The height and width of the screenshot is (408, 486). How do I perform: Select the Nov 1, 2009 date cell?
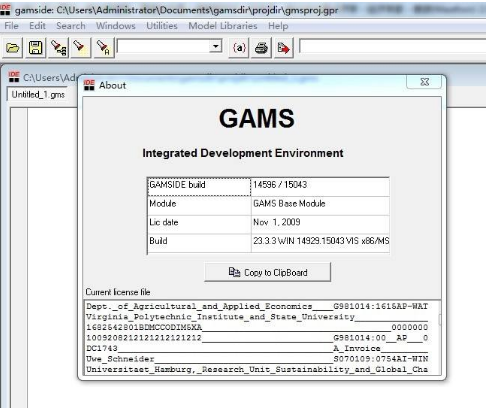320,224
